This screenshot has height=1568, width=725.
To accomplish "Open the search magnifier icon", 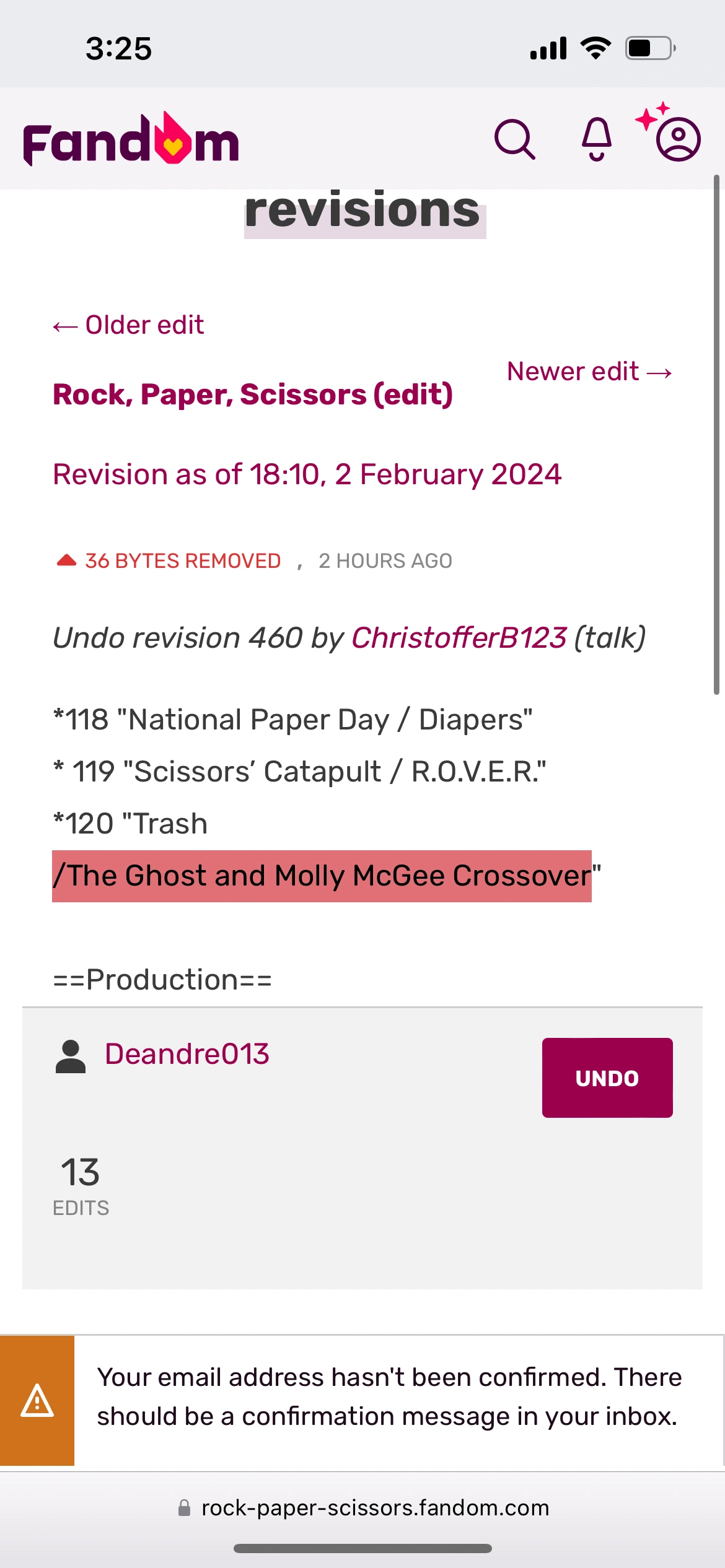I will [x=514, y=140].
